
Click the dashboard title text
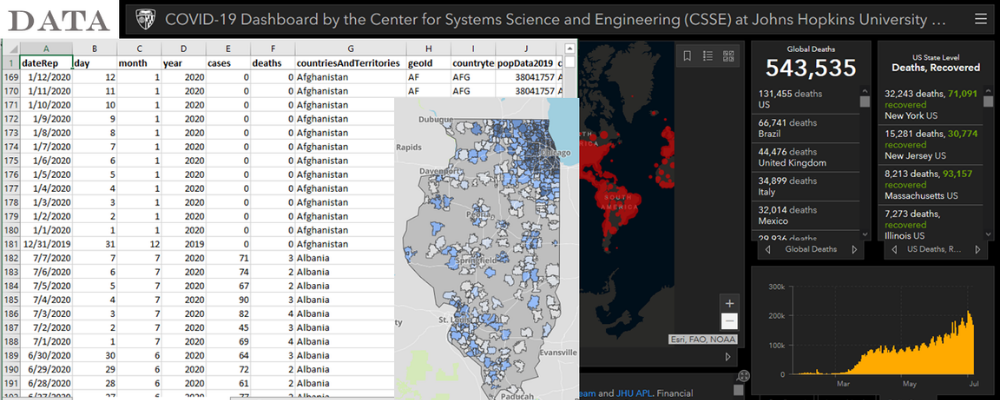coord(555,20)
